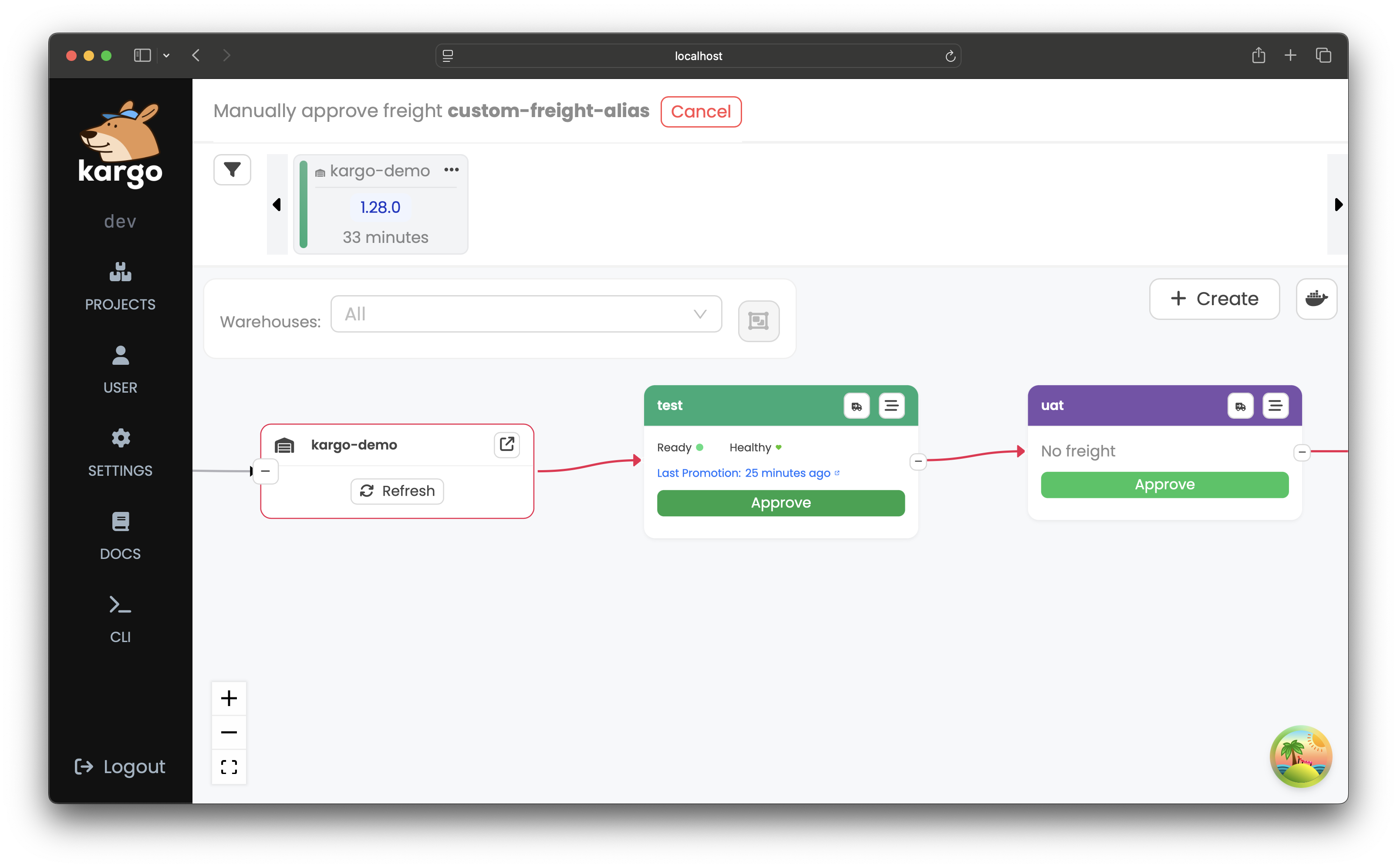This screenshot has width=1397, height=868.
Task: Open SETTINGS in sidebar
Action: (x=120, y=453)
